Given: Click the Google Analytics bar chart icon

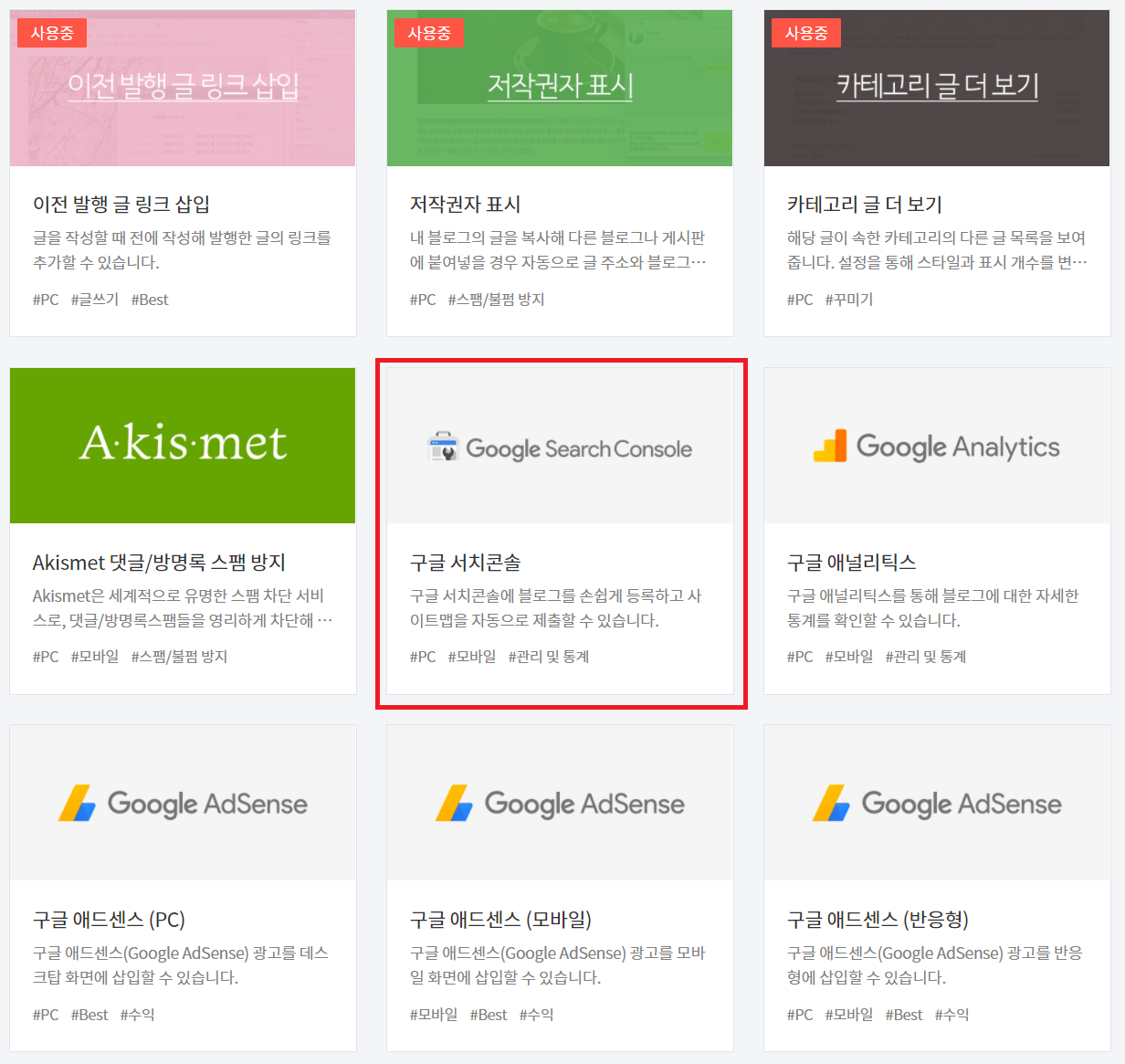Looking at the screenshot, I should (x=830, y=446).
